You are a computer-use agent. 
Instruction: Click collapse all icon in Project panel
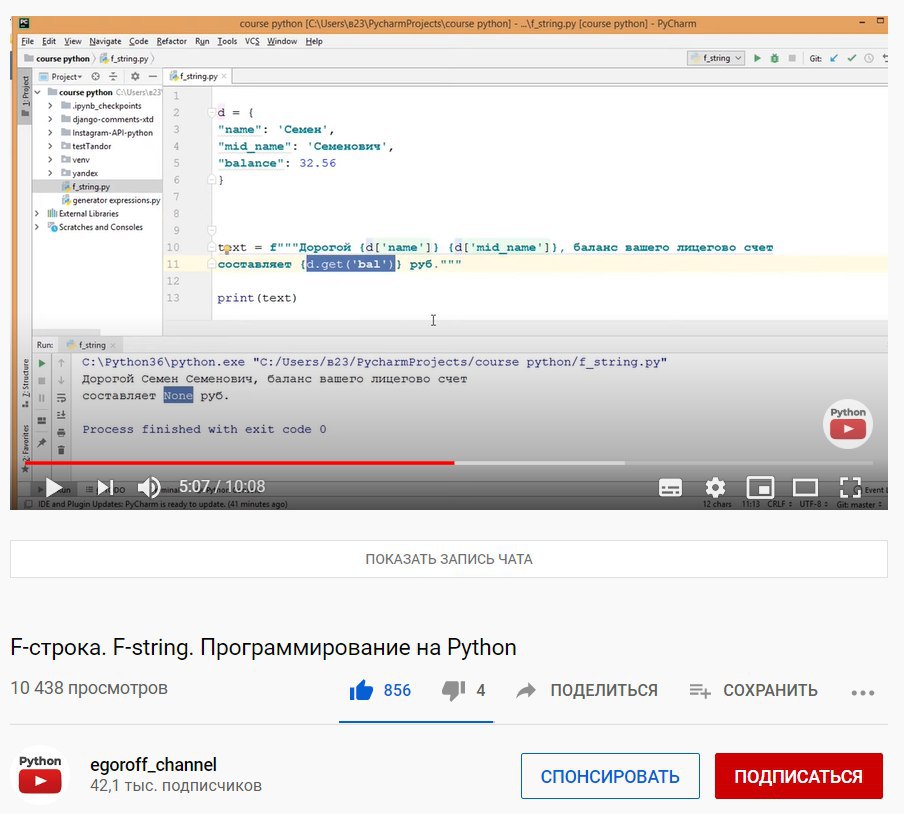tap(113, 77)
